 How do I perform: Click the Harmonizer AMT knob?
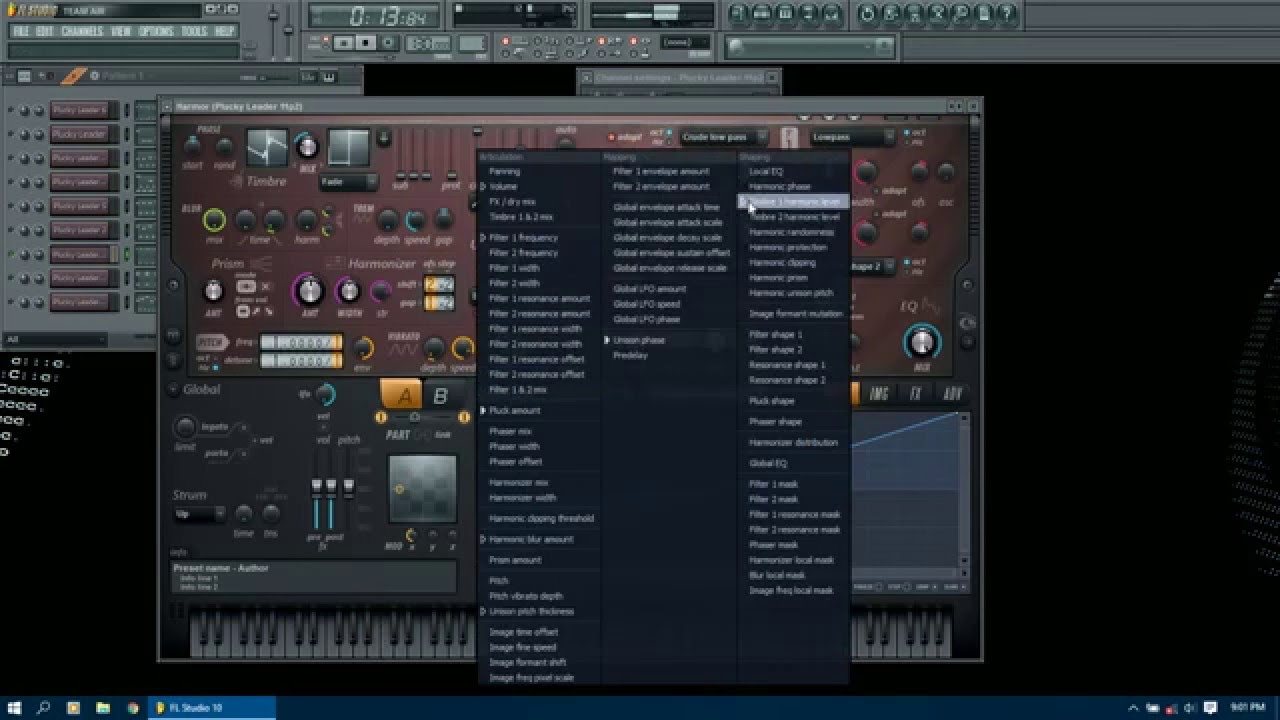(x=311, y=291)
